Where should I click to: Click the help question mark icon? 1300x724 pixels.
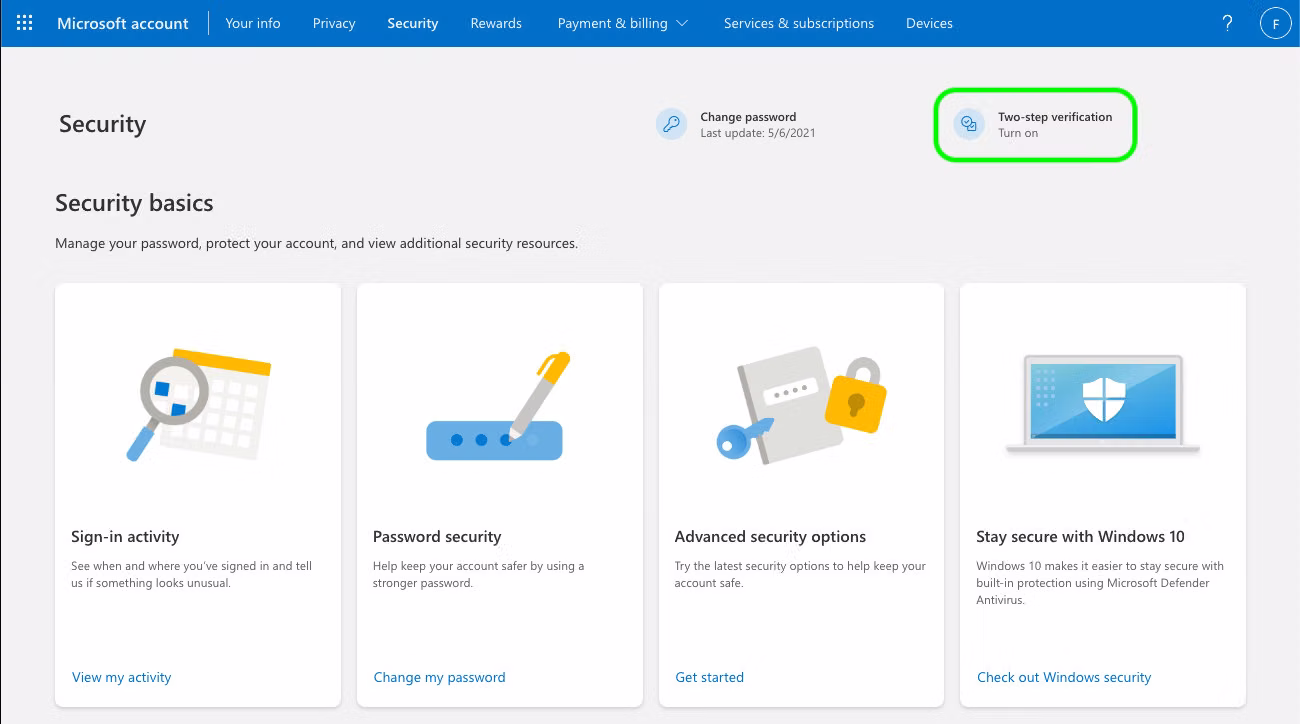click(1227, 23)
